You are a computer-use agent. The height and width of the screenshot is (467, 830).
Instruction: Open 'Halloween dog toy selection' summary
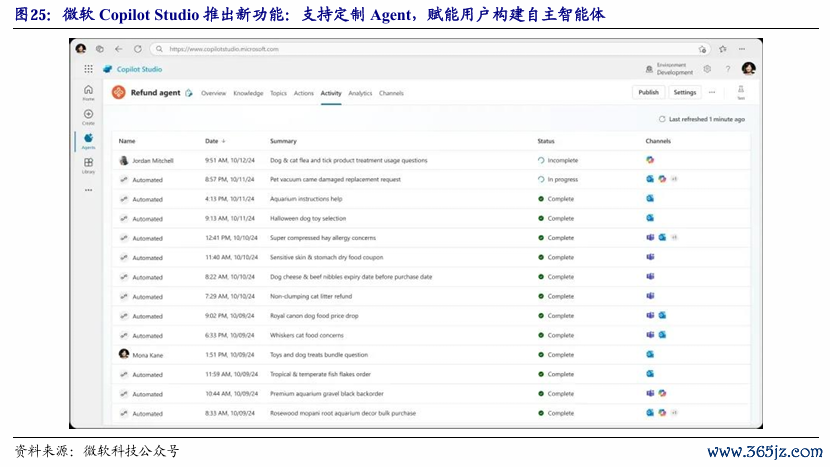[x=308, y=218]
